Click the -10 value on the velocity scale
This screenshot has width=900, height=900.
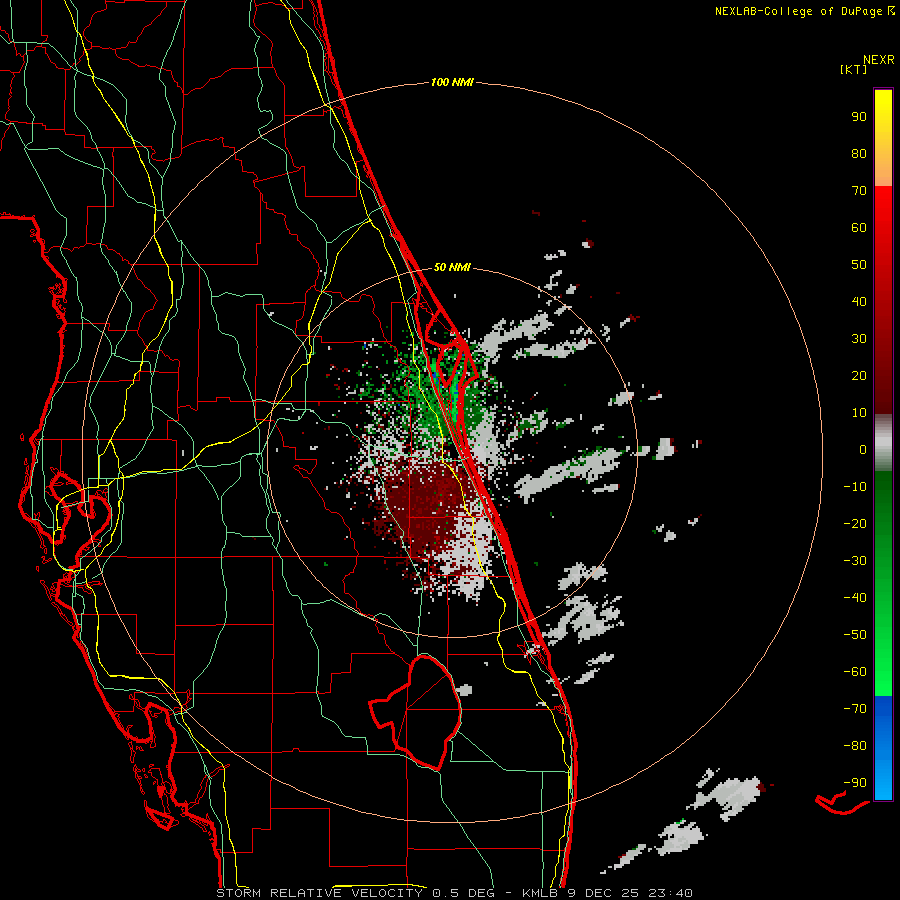(x=855, y=487)
